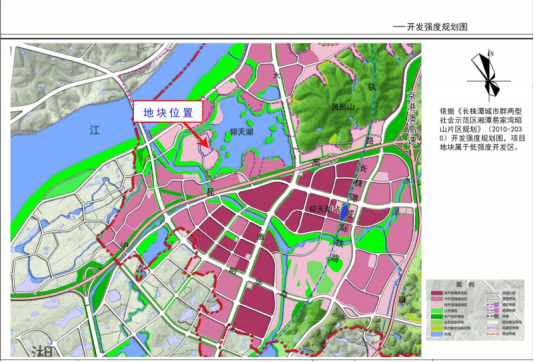Click the 仰天湖站 station label

click(324, 209)
